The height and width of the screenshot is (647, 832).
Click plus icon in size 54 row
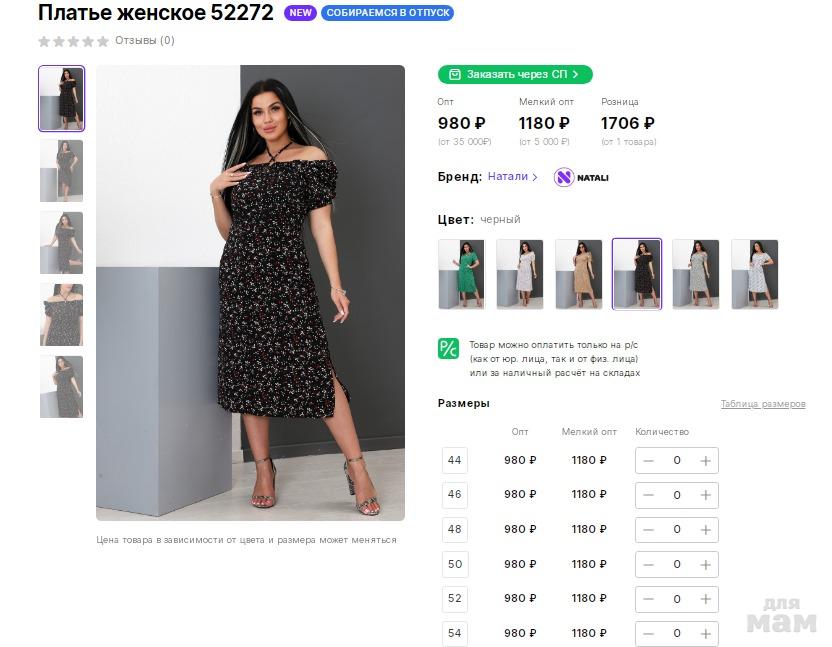tap(705, 633)
